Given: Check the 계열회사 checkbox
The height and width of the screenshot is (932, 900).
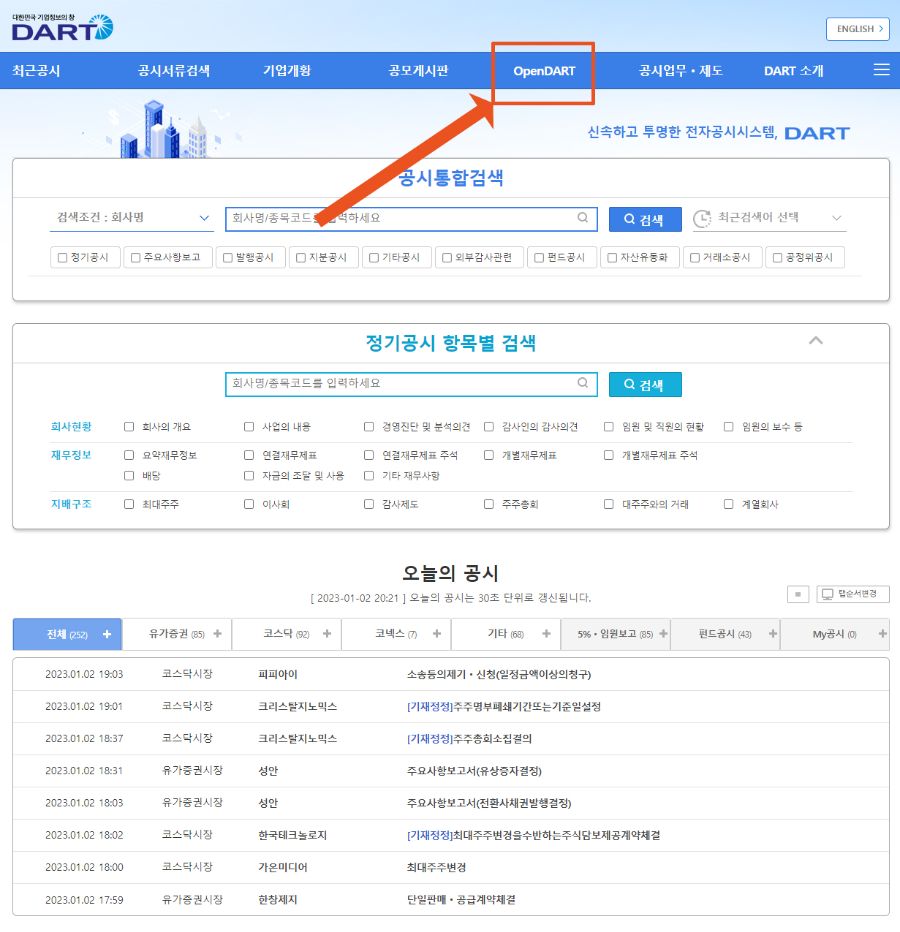Looking at the screenshot, I should pyautogui.click(x=729, y=504).
